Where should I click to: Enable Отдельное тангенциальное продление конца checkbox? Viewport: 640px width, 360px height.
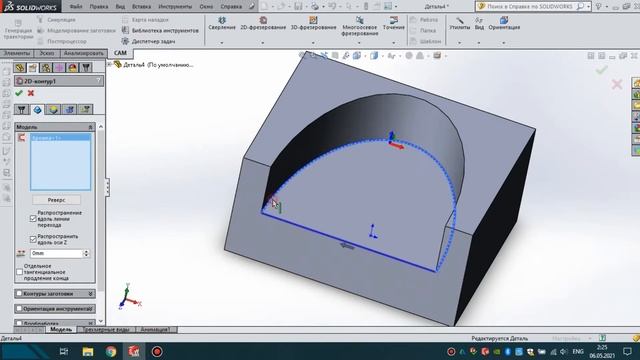click(19, 272)
